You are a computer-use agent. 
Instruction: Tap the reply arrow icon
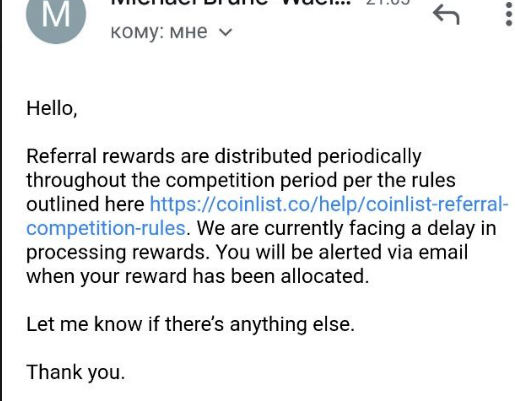446,15
